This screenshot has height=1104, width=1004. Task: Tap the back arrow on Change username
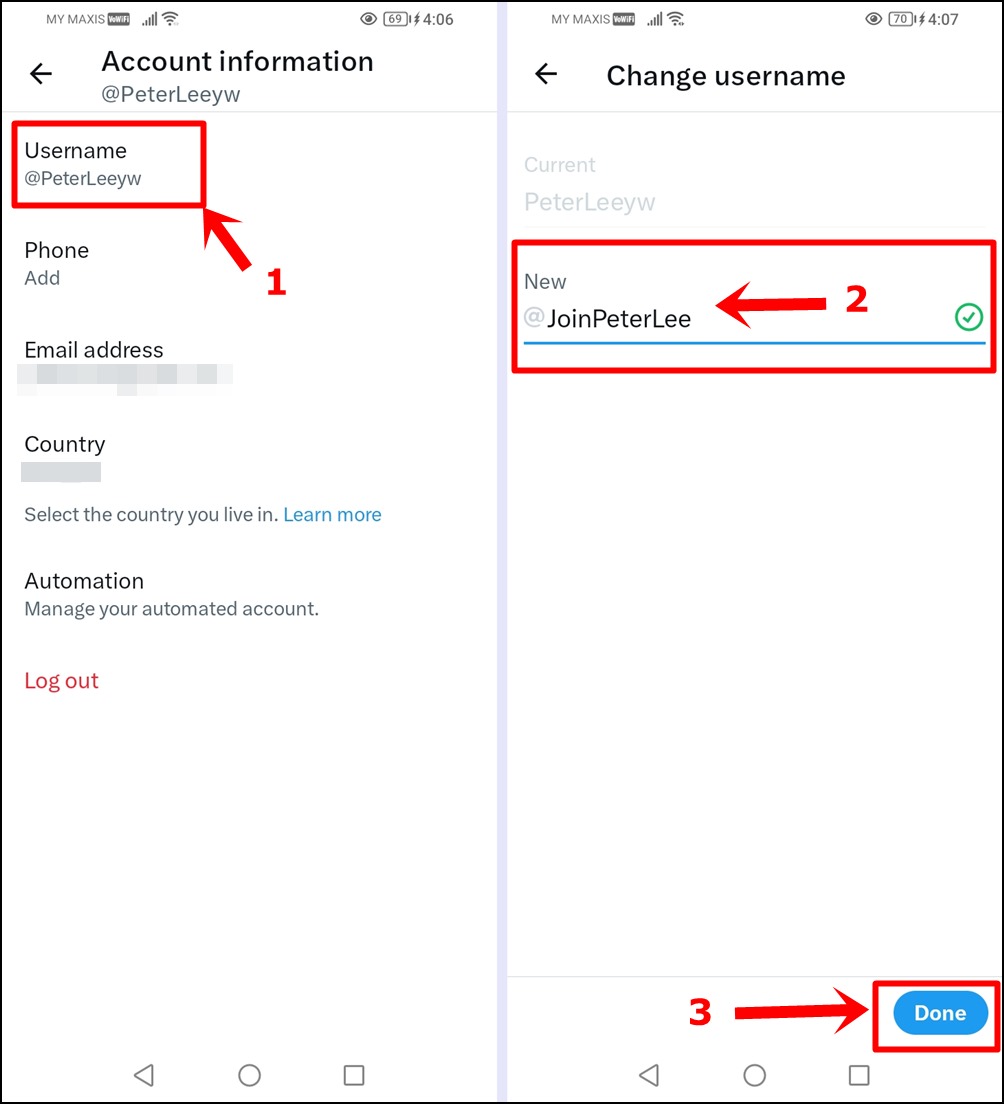[545, 74]
